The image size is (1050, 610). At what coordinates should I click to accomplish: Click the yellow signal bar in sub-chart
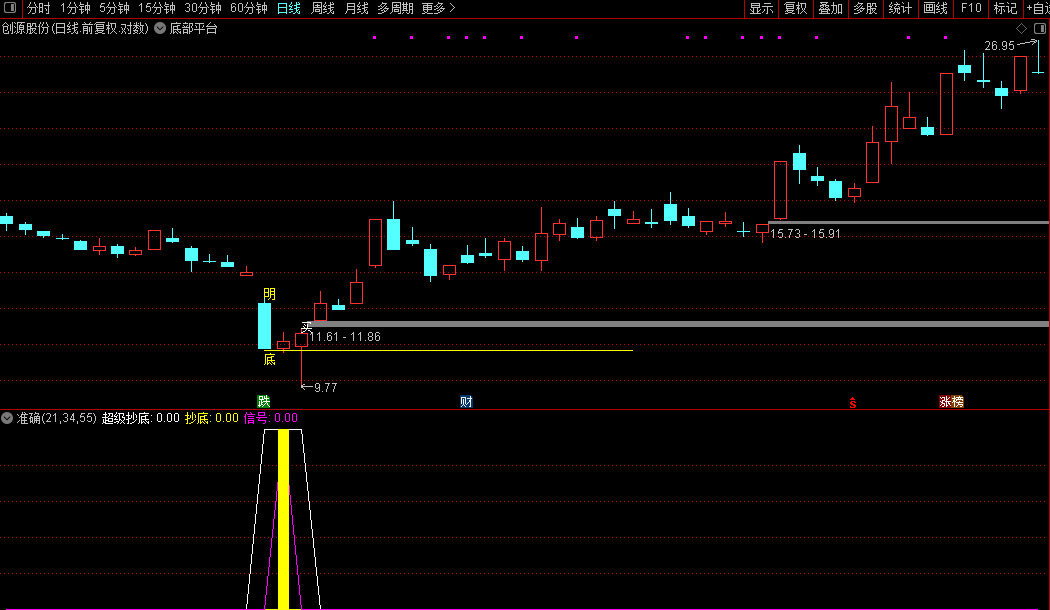283,519
